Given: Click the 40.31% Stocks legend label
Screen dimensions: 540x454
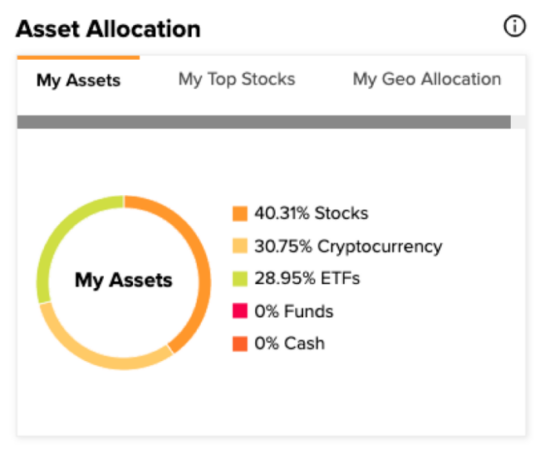Looking at the screenshot, I should [x=311, y=213].
